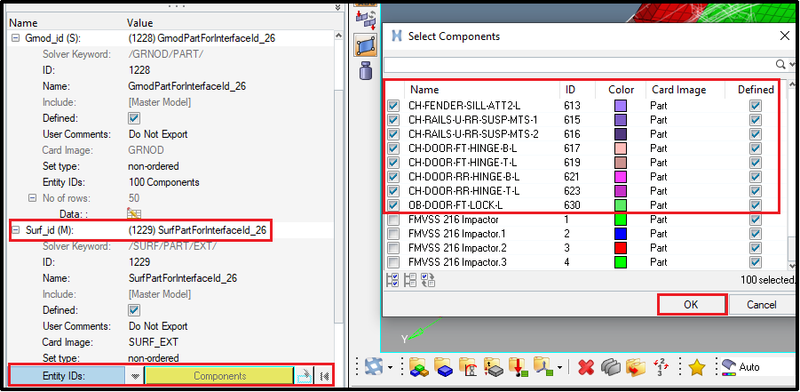Click the Data table icon under No of rows
The image size is (800, 392).
pos(134,213)
